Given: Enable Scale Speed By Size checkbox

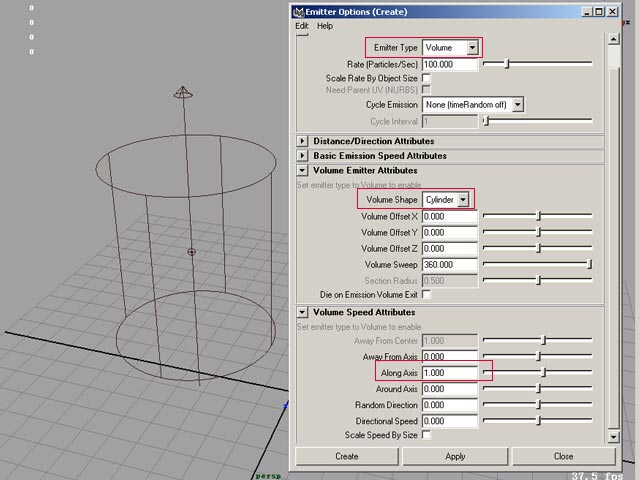Looking at the screenshot, I should click(x=426, y=435).
